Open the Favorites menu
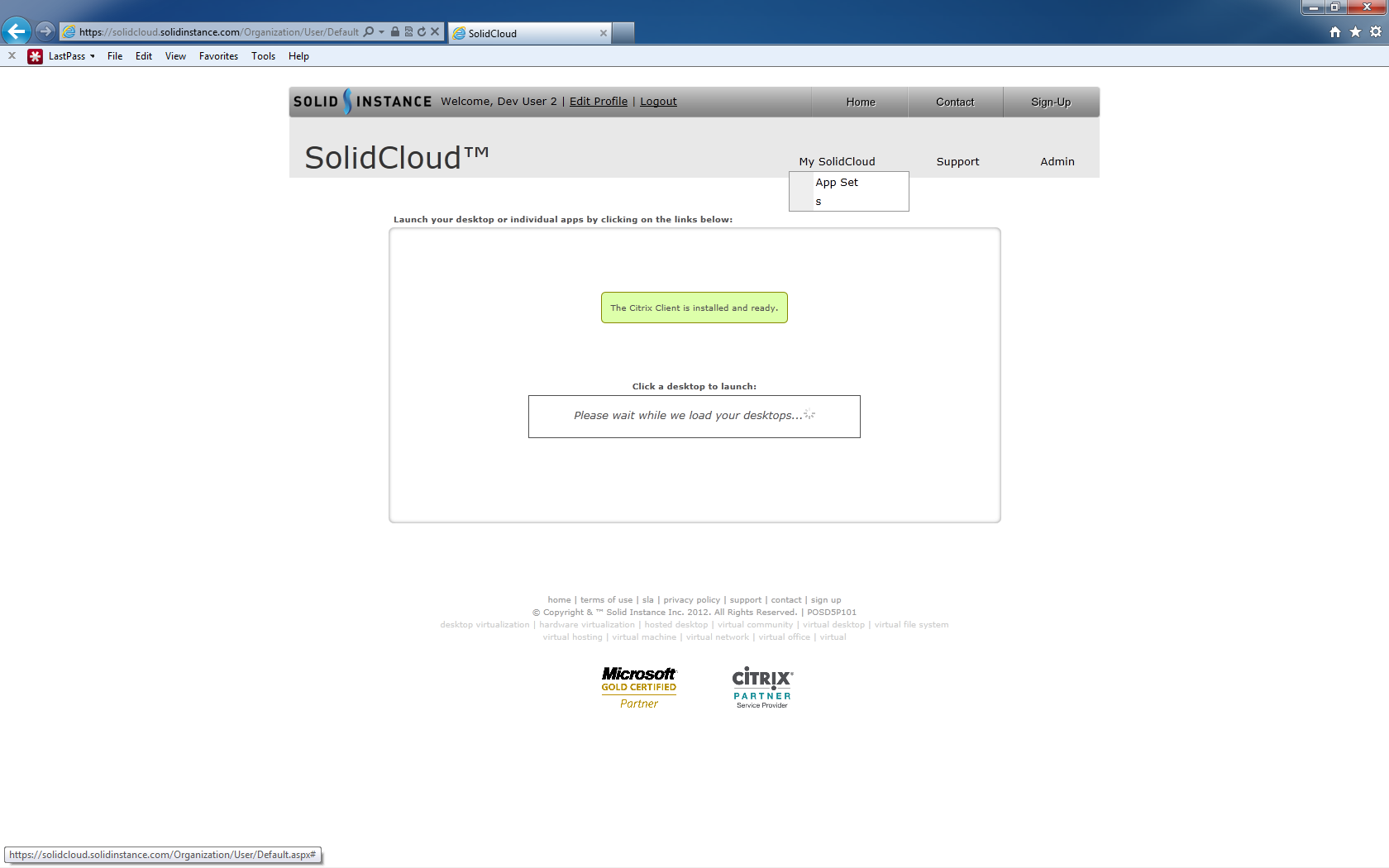1389x868 pixels. [x=218, y=56]
